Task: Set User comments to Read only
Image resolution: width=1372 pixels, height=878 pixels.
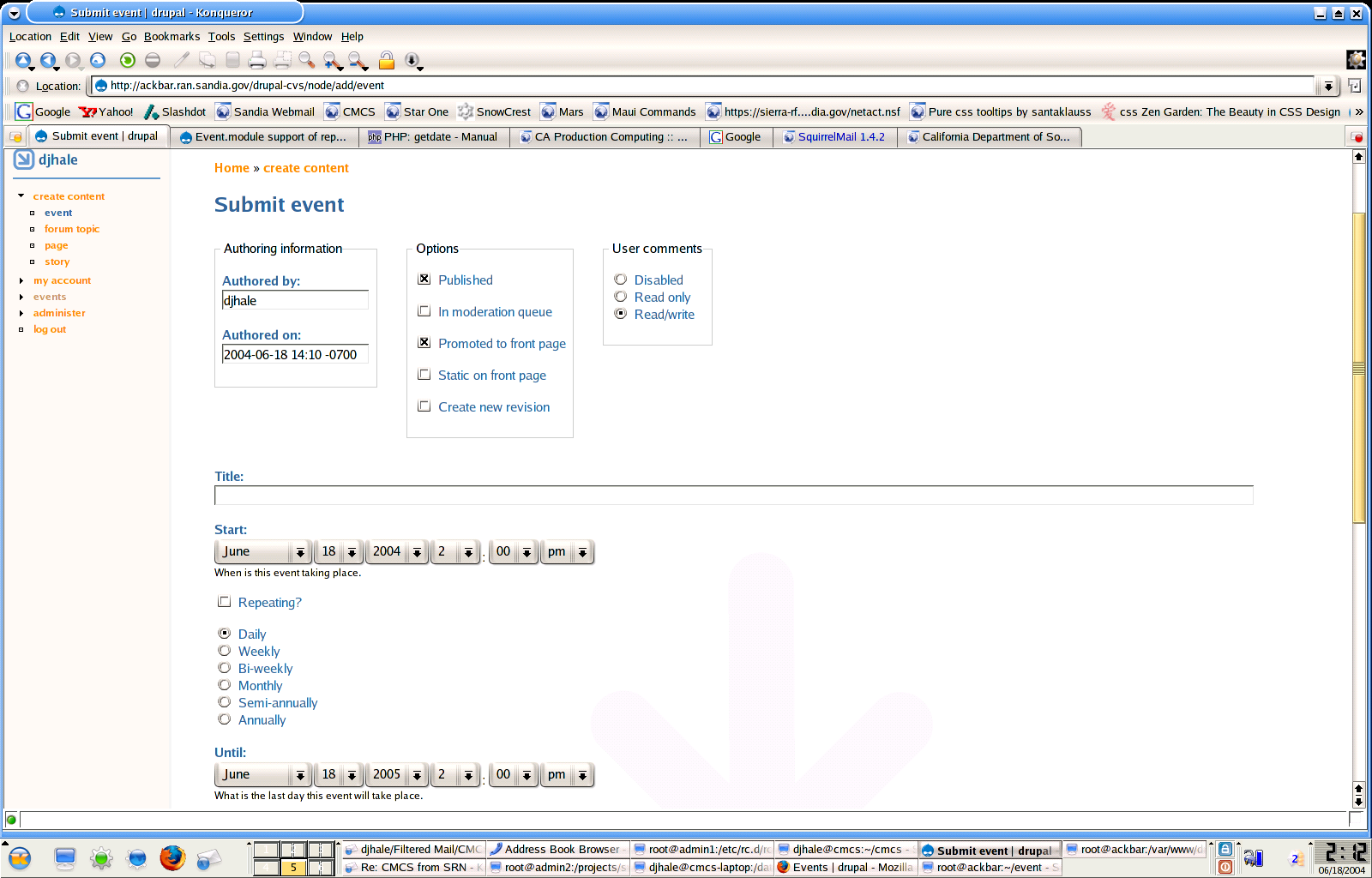Action: (621, 297)
